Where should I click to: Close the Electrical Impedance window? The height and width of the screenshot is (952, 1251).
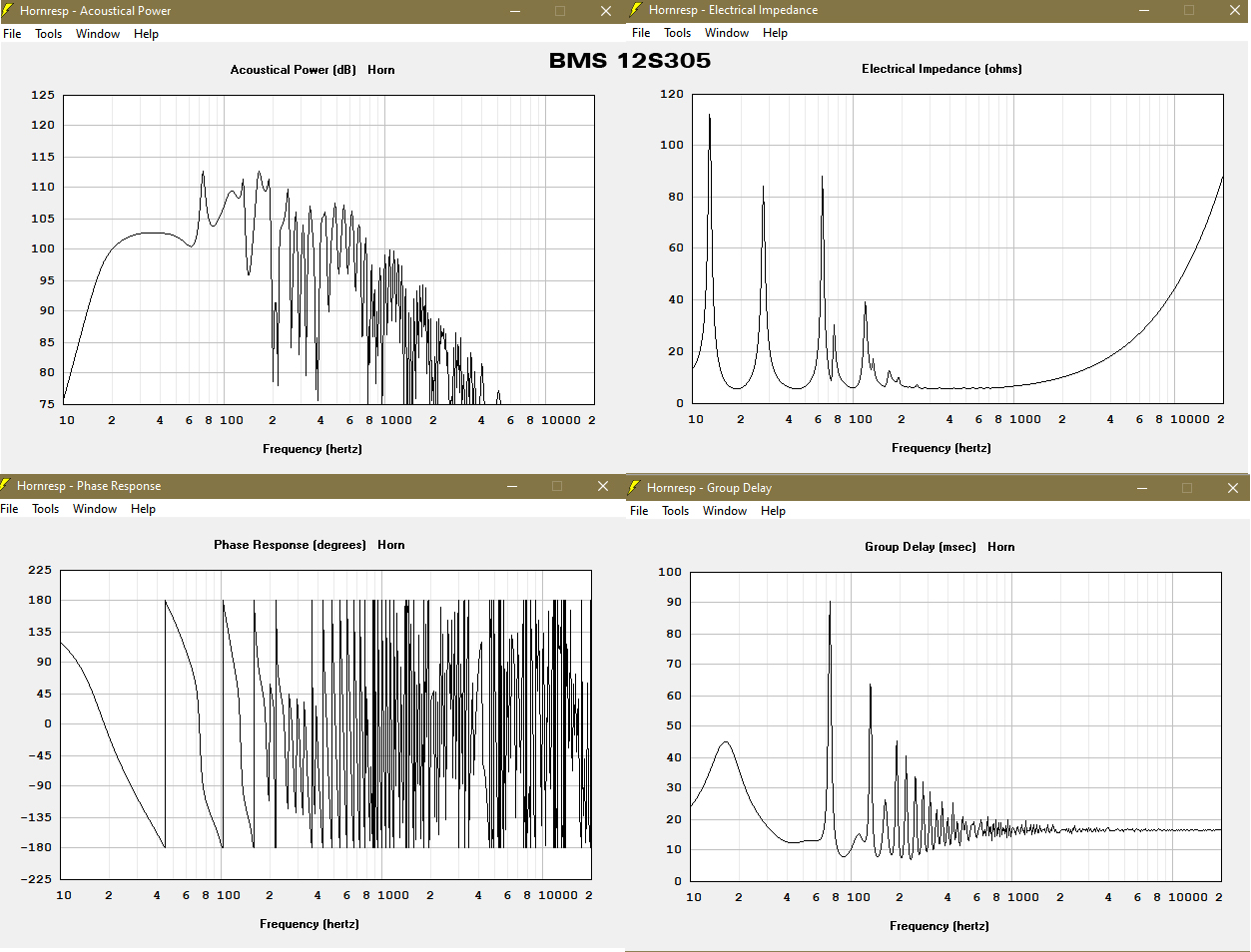click(1235, 10)
